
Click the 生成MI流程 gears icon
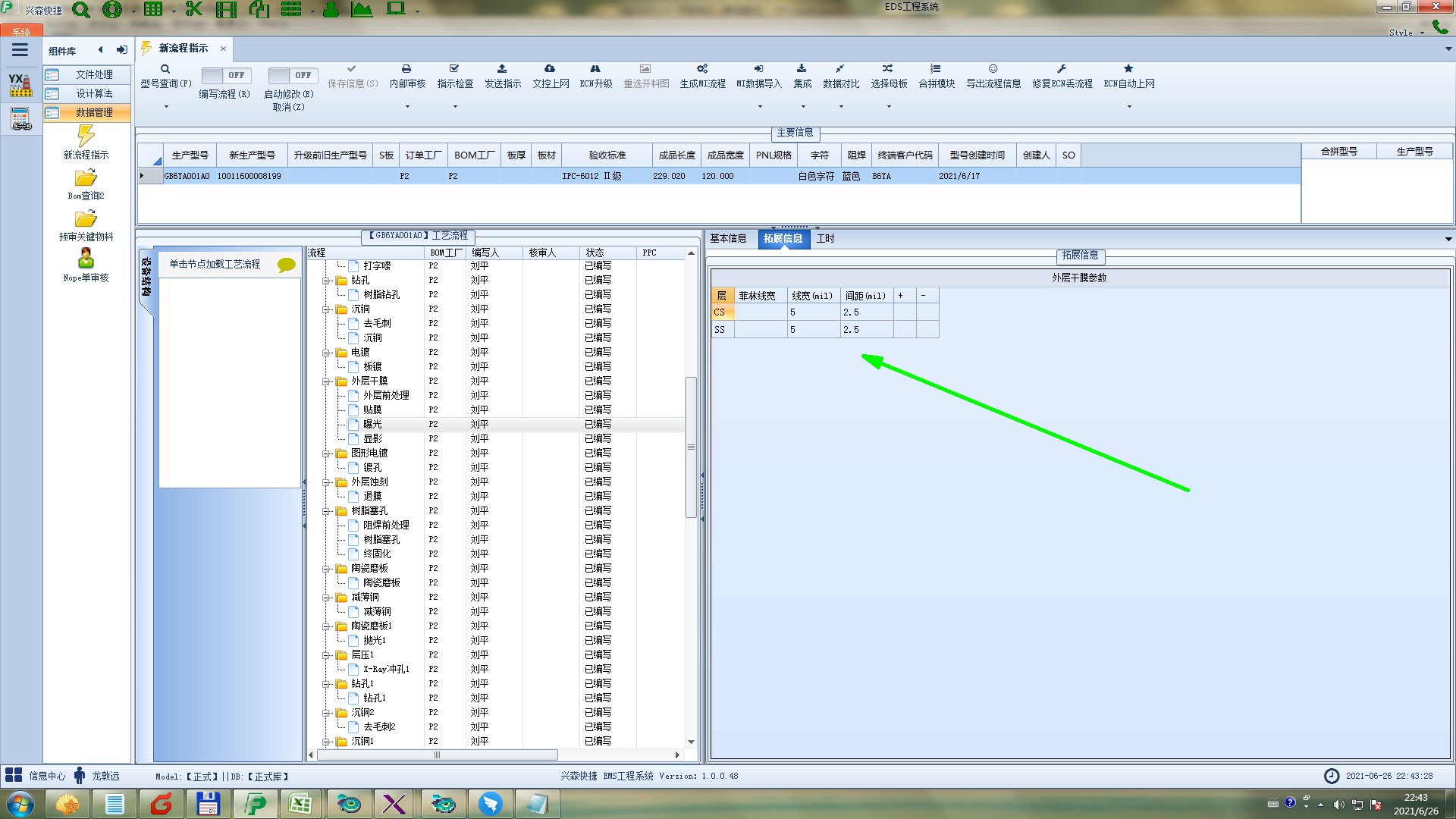point(702,69)
